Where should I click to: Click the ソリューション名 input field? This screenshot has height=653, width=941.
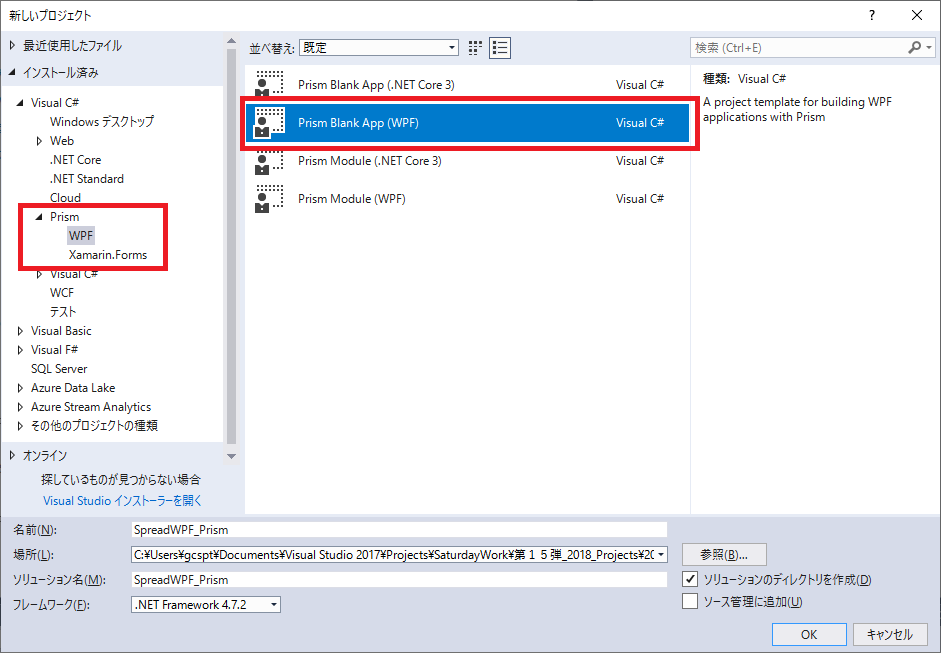click(x=399, y=579)
